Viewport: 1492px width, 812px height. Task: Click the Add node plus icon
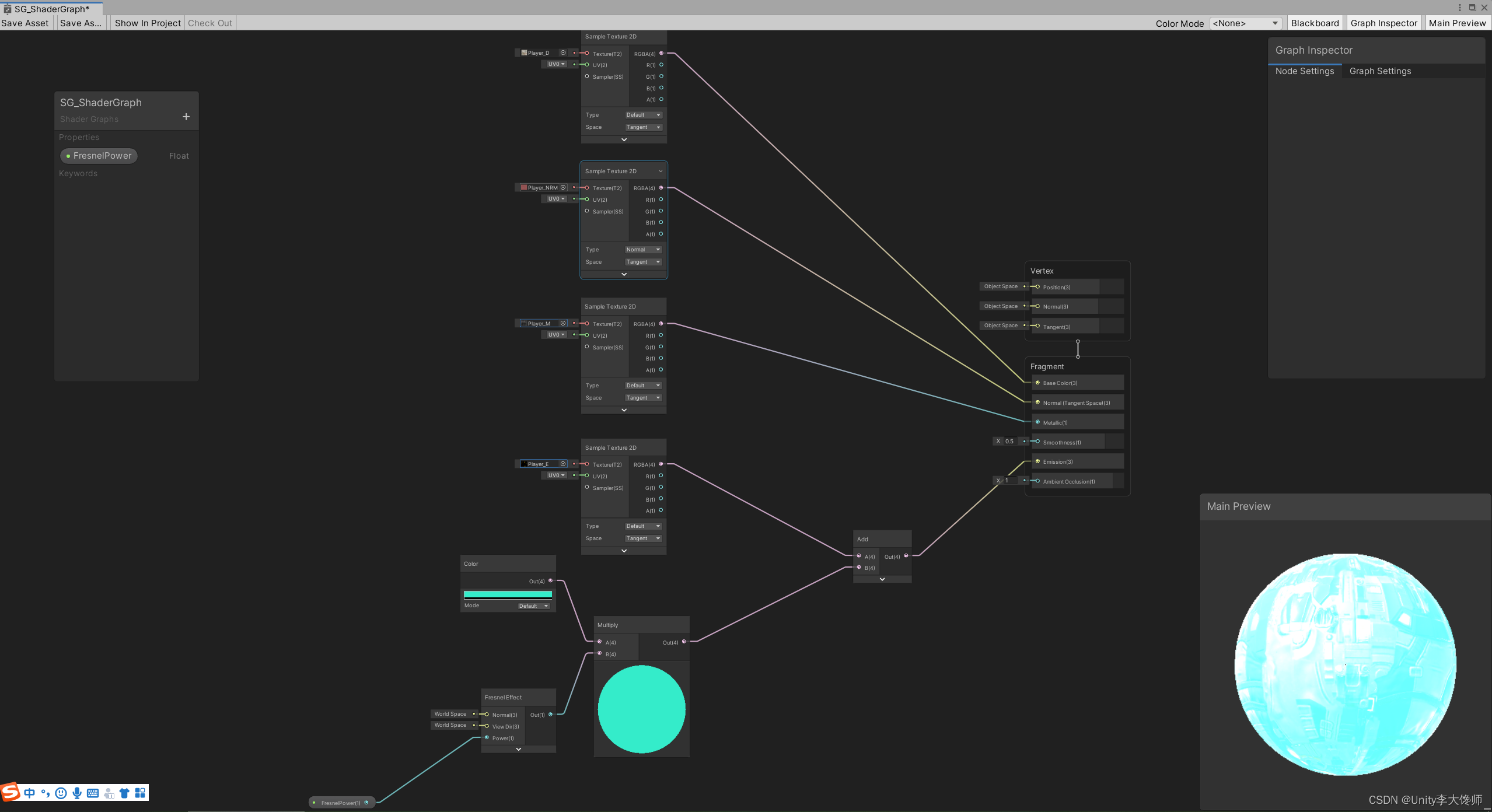(x=186, y=117)
